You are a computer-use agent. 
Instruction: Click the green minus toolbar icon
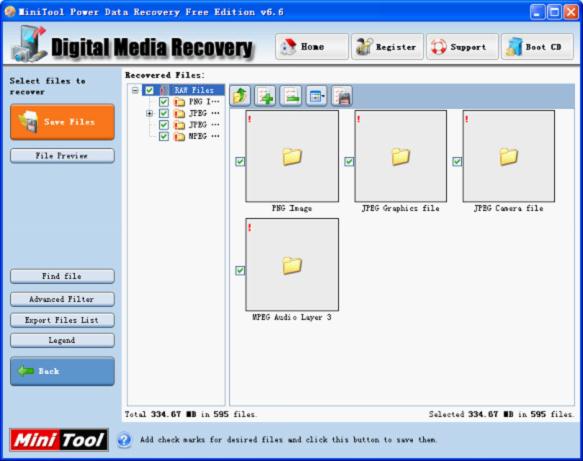pos(291,96)
